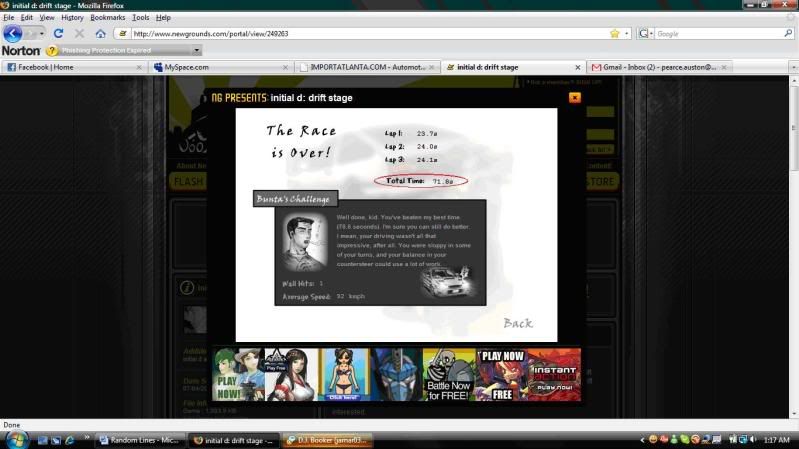Open the Random Lines taskbar window
The width and height of the screenshot is (799, 449).
pyautogui.click(x=140, y=440)
